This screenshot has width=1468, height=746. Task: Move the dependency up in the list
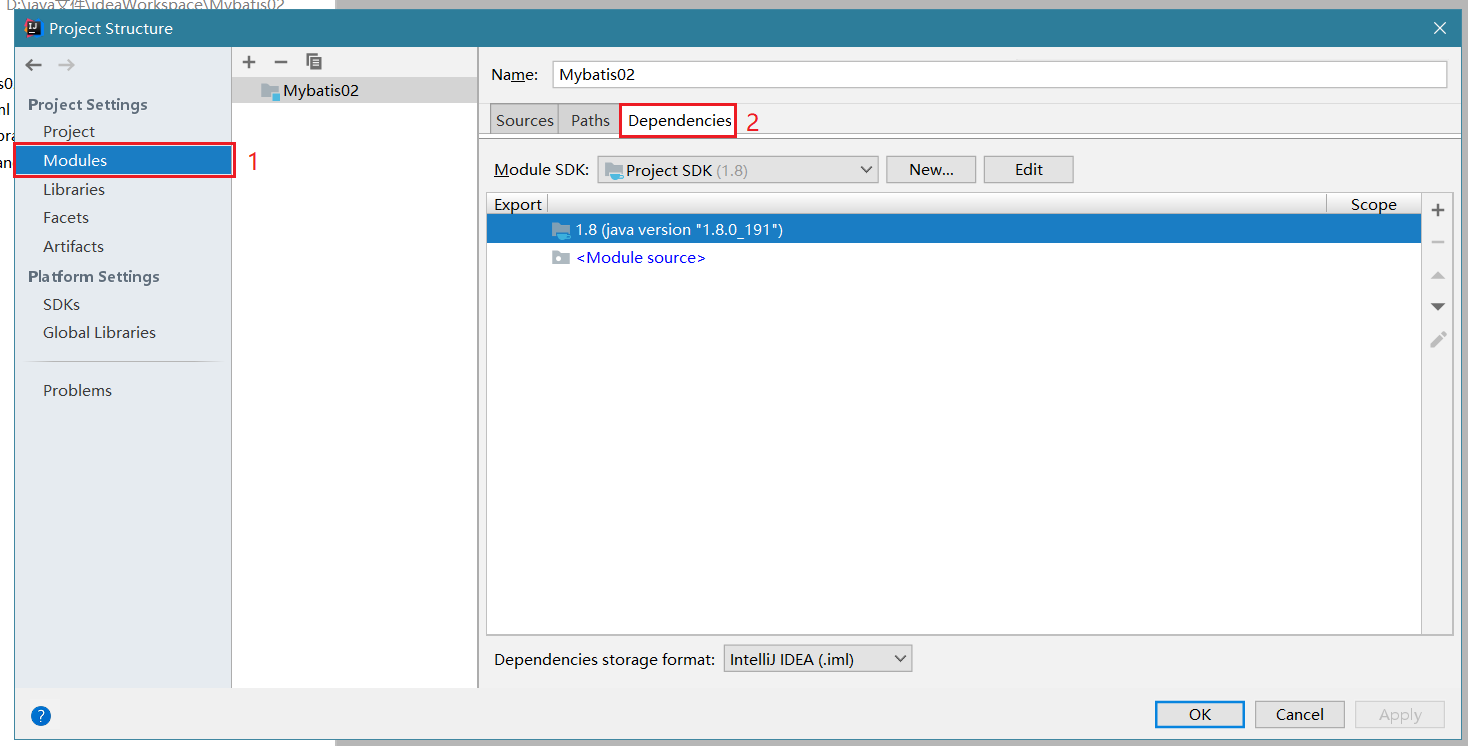[1438, 275]
